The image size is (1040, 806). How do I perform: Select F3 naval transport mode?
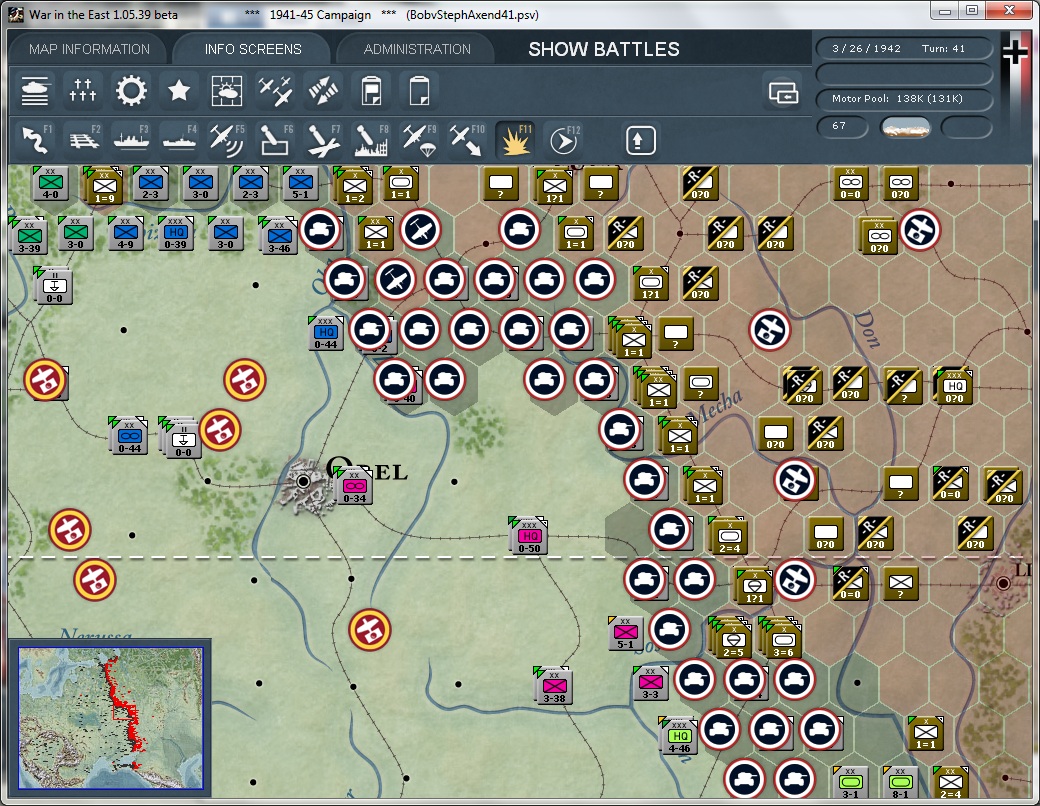pos(131,139)
